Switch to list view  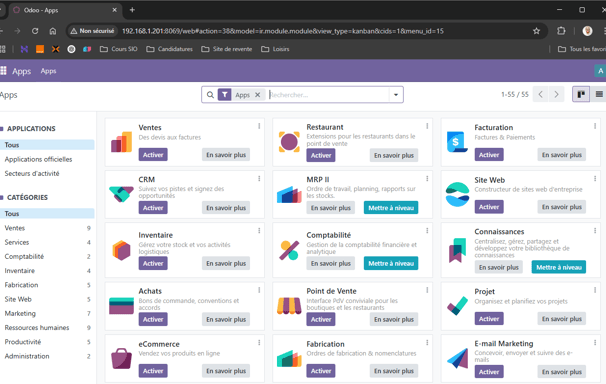pyautogui.click(x=599, y=94)
